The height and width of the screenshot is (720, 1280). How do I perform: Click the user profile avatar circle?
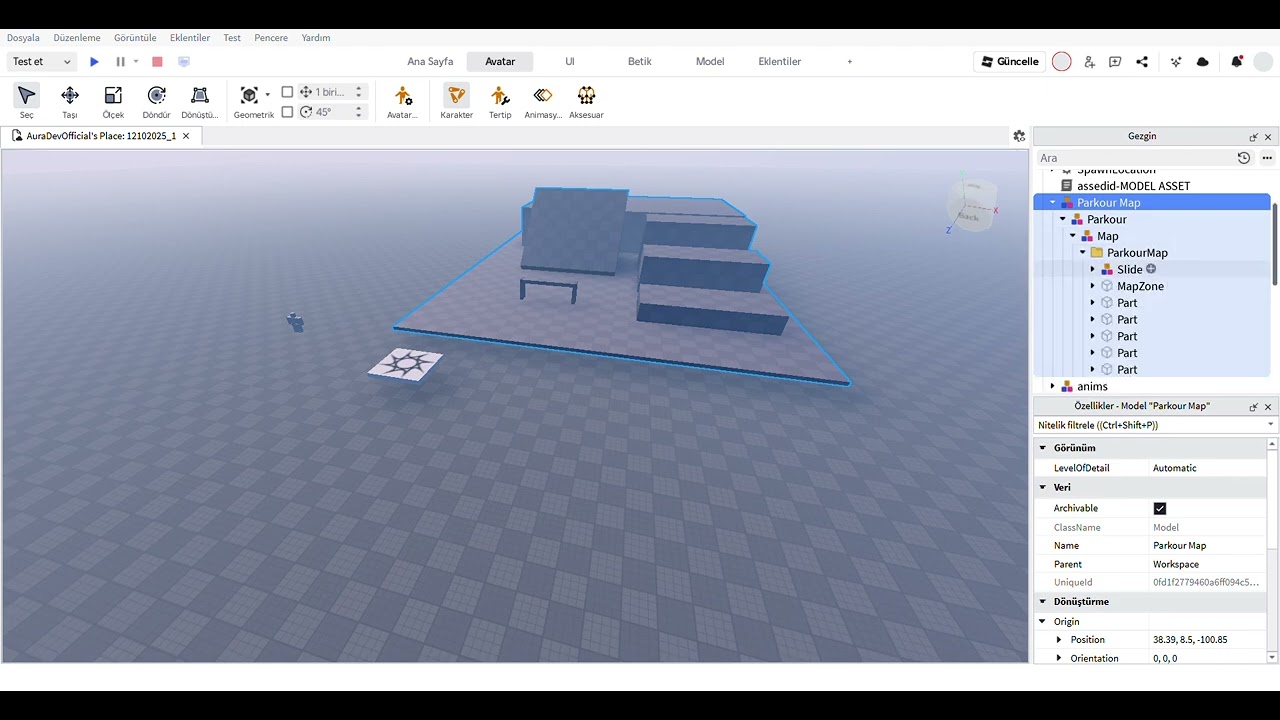click(x=1263, y=62)
